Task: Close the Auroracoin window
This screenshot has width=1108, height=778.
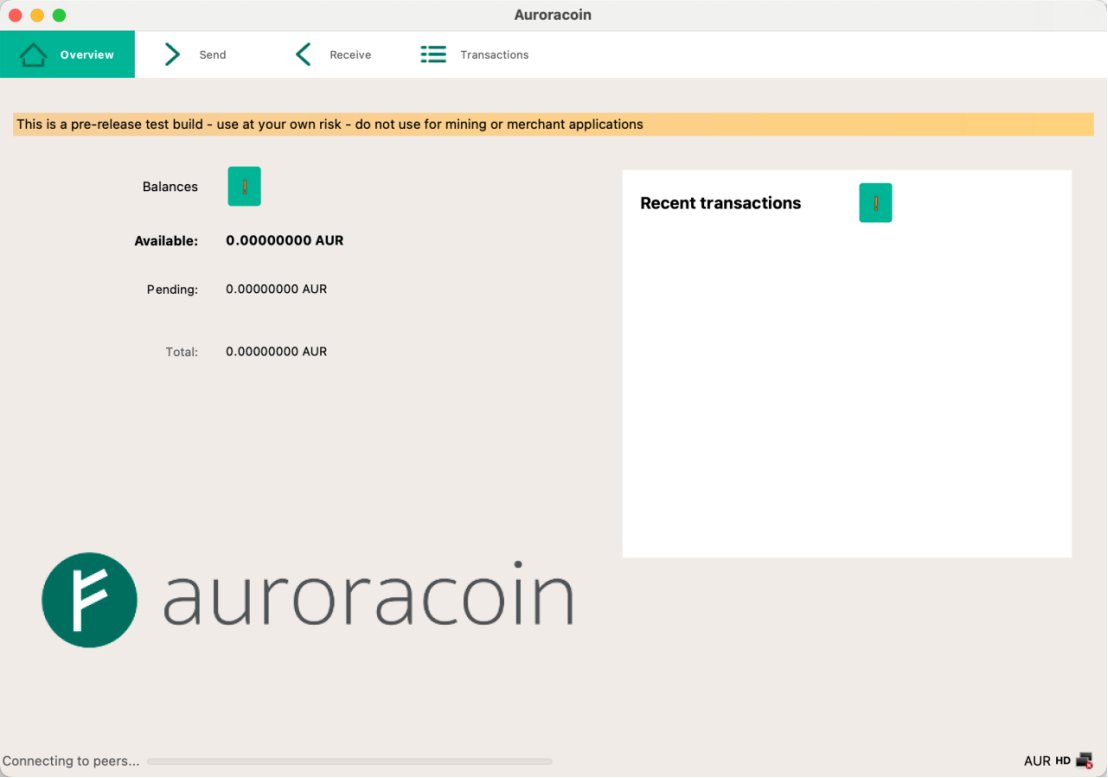Action: point(16,15)
